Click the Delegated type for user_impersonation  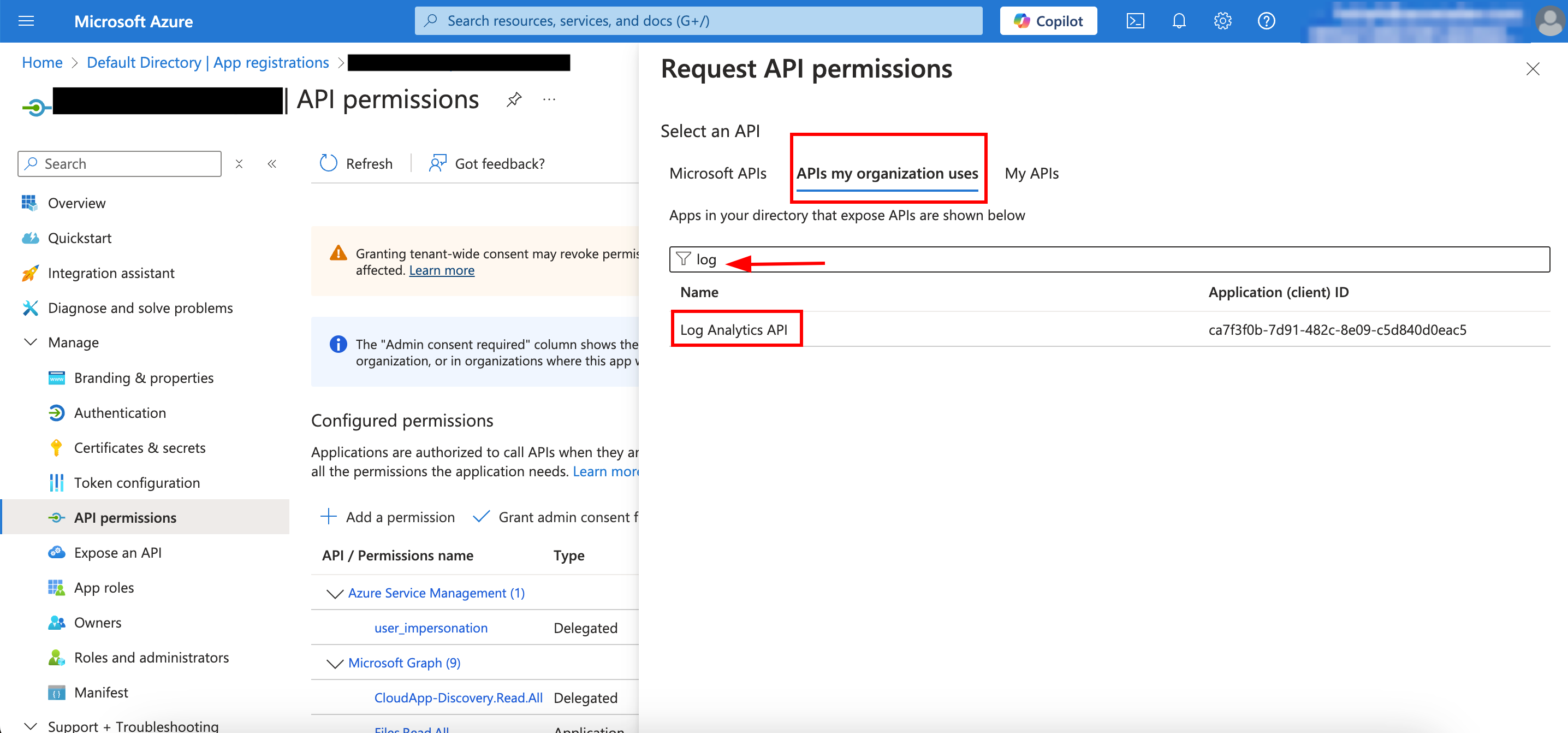tap(585, 628)
